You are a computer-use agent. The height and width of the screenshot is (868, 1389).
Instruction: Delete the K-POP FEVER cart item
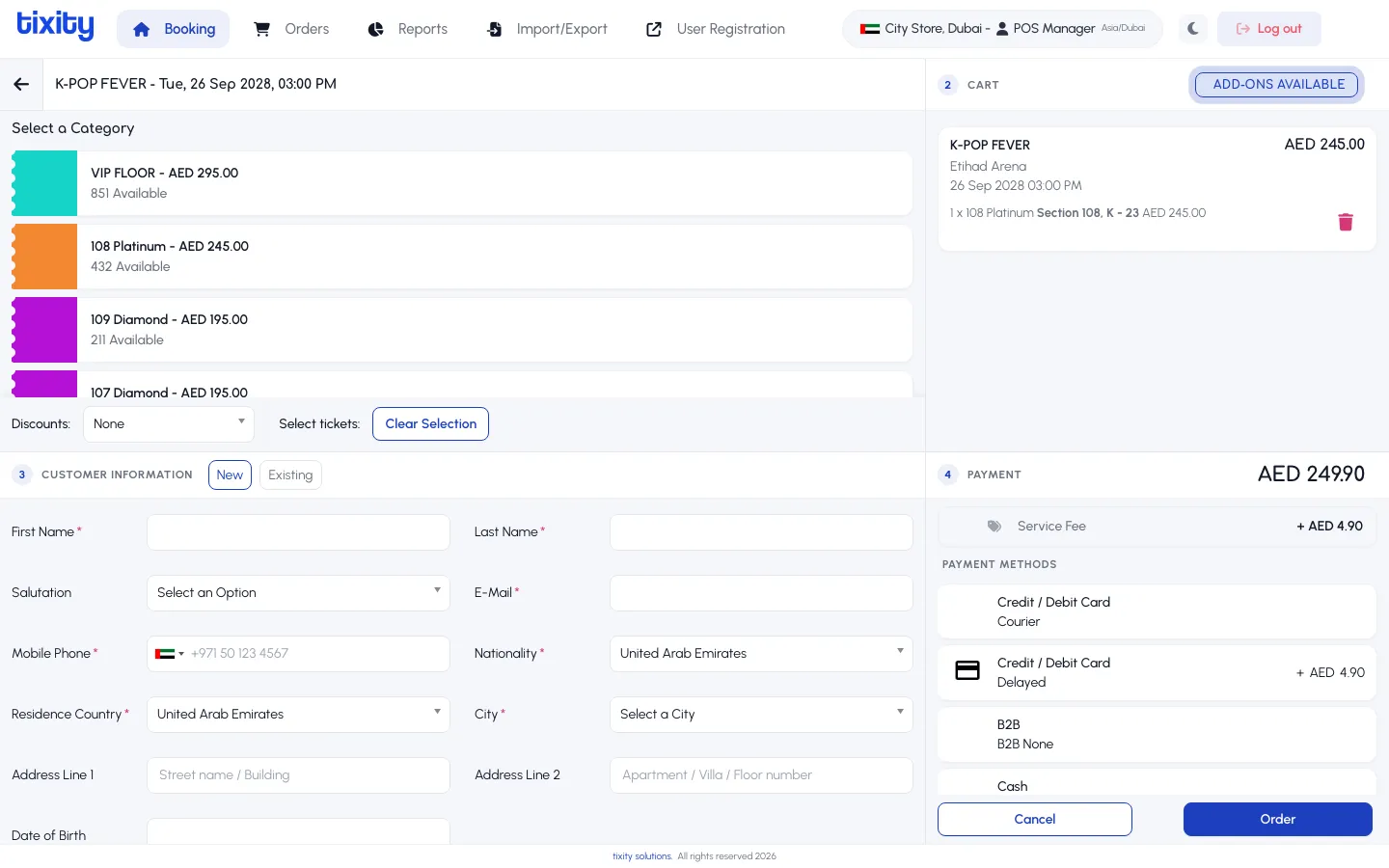pyautogui.click(x=1346, y=222)
